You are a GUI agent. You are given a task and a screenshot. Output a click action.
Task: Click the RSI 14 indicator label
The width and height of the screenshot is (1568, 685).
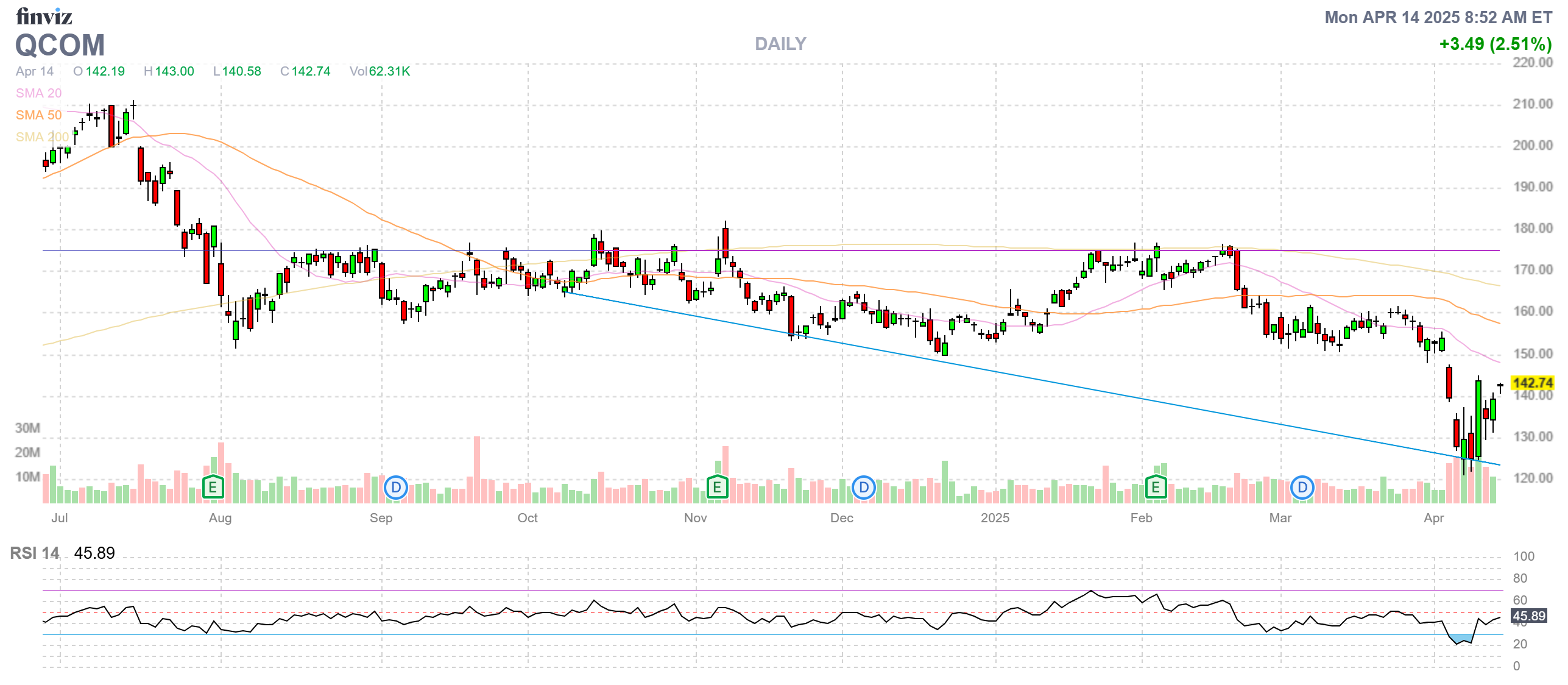pyautogui.click(x=35, y=553)
